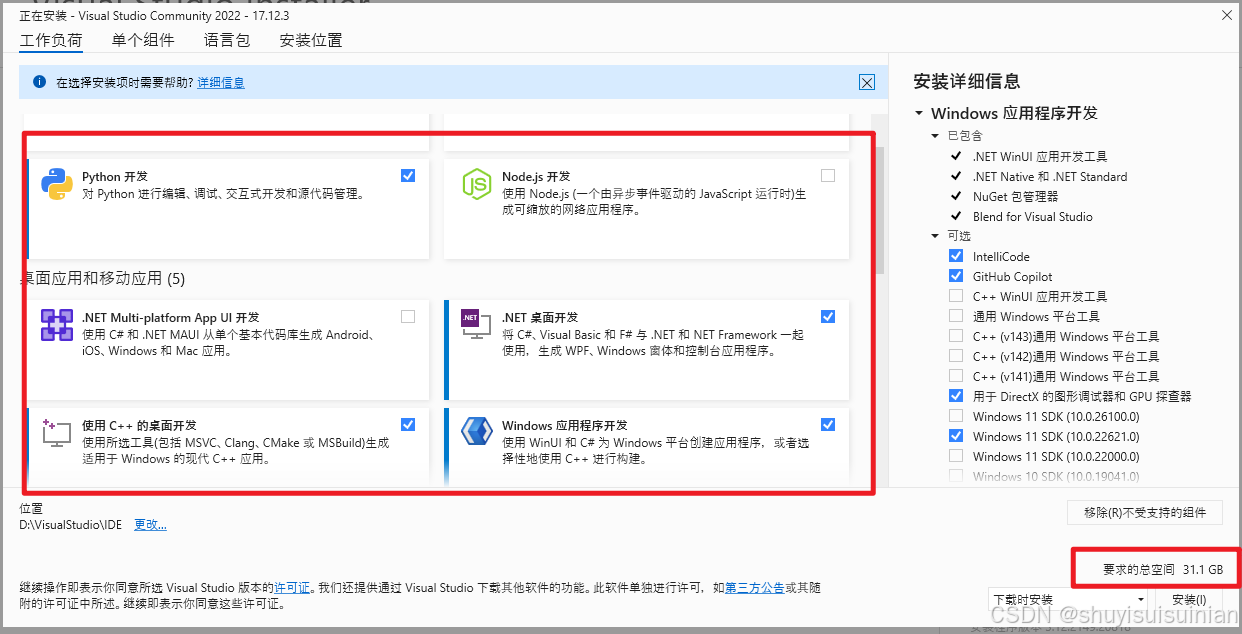The image size is (1242, 634).
Task: Check 通用 Windows 平台工具 component
Action: [956, 316]
